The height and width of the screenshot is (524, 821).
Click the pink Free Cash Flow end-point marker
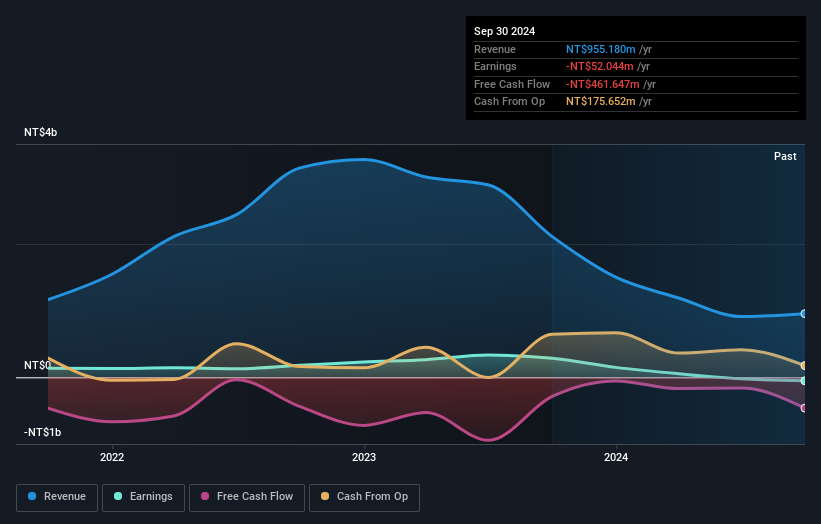[804, 408]
